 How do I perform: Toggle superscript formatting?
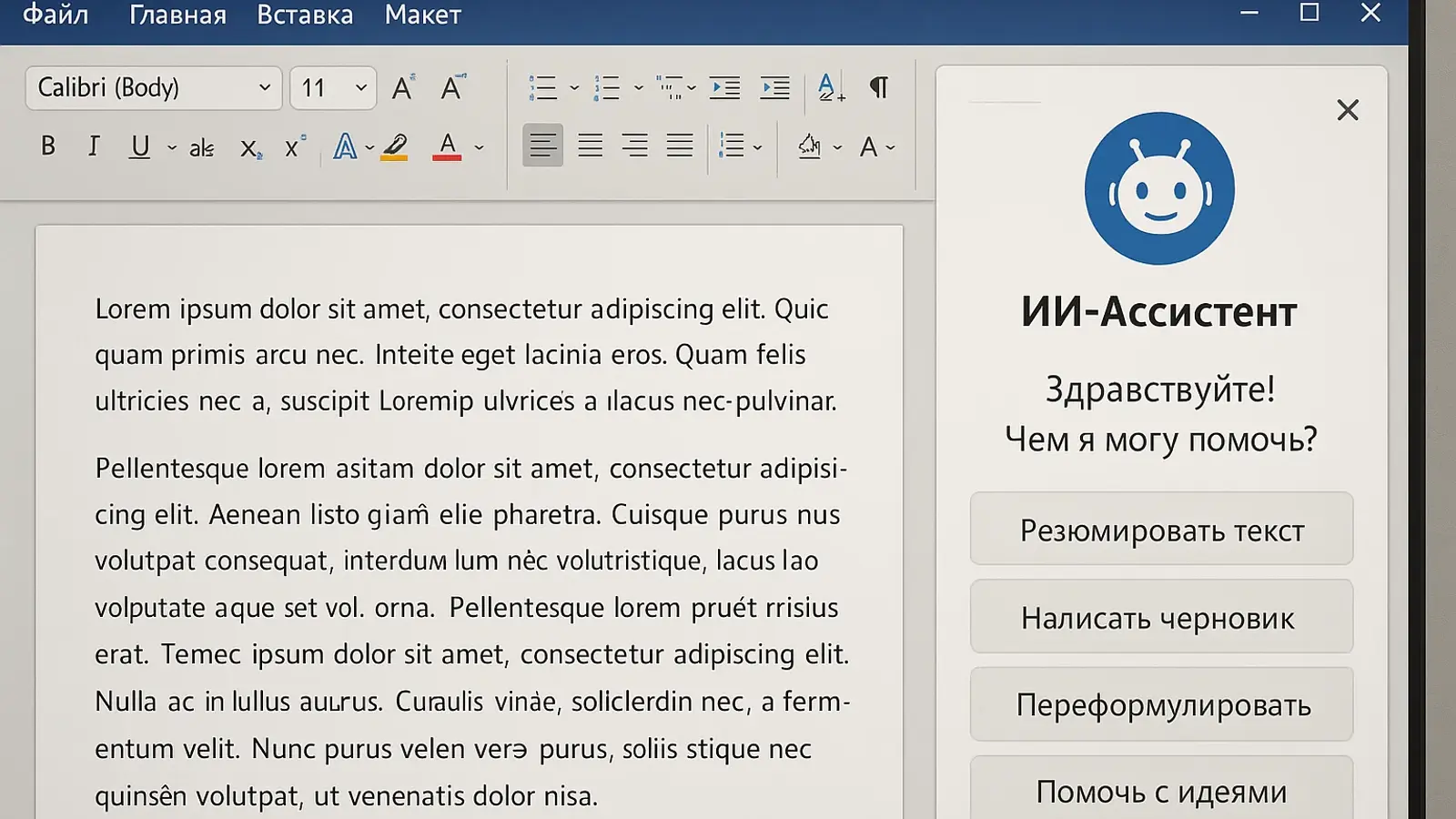[x=295, y=146]
